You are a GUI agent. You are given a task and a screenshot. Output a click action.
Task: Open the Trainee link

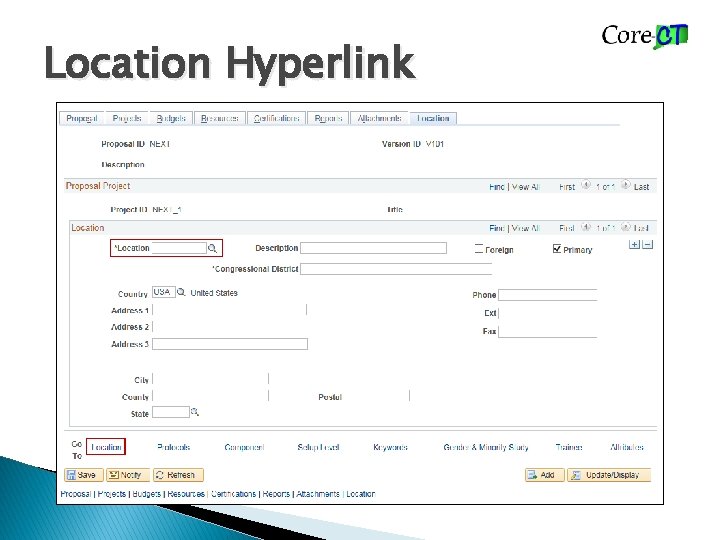(568, 447)
